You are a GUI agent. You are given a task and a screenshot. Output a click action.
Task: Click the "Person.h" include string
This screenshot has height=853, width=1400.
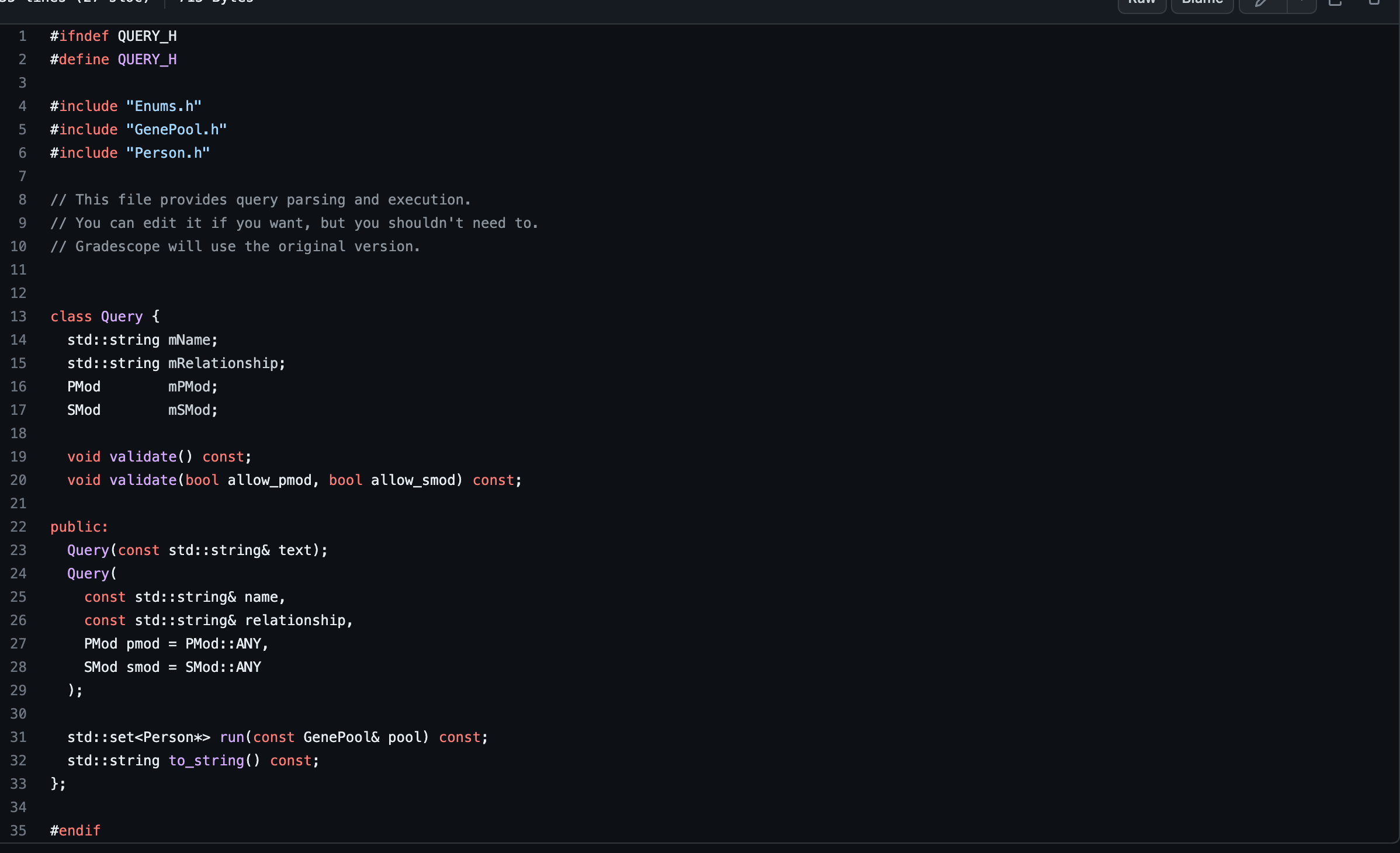click(x=168, y=153)
